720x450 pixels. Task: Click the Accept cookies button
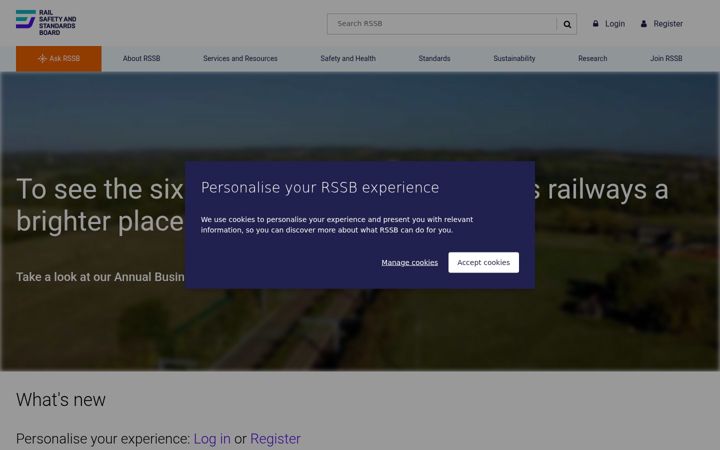point(484,262)
